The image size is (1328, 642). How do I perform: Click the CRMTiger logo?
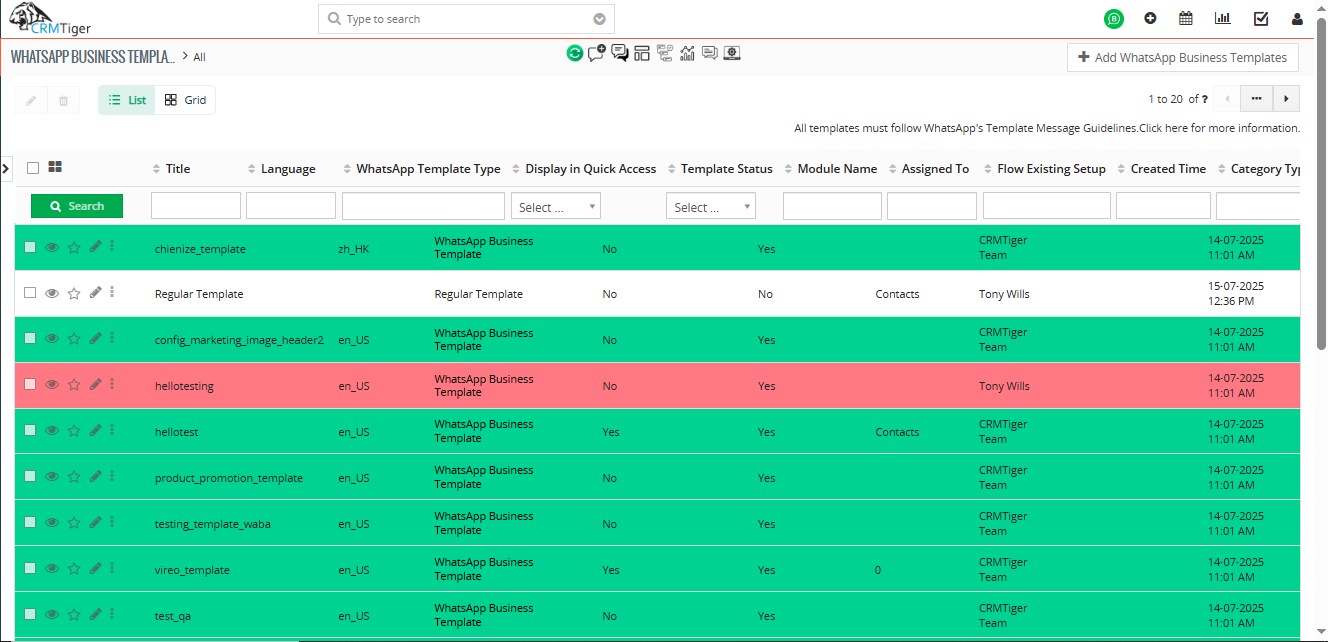50,18
